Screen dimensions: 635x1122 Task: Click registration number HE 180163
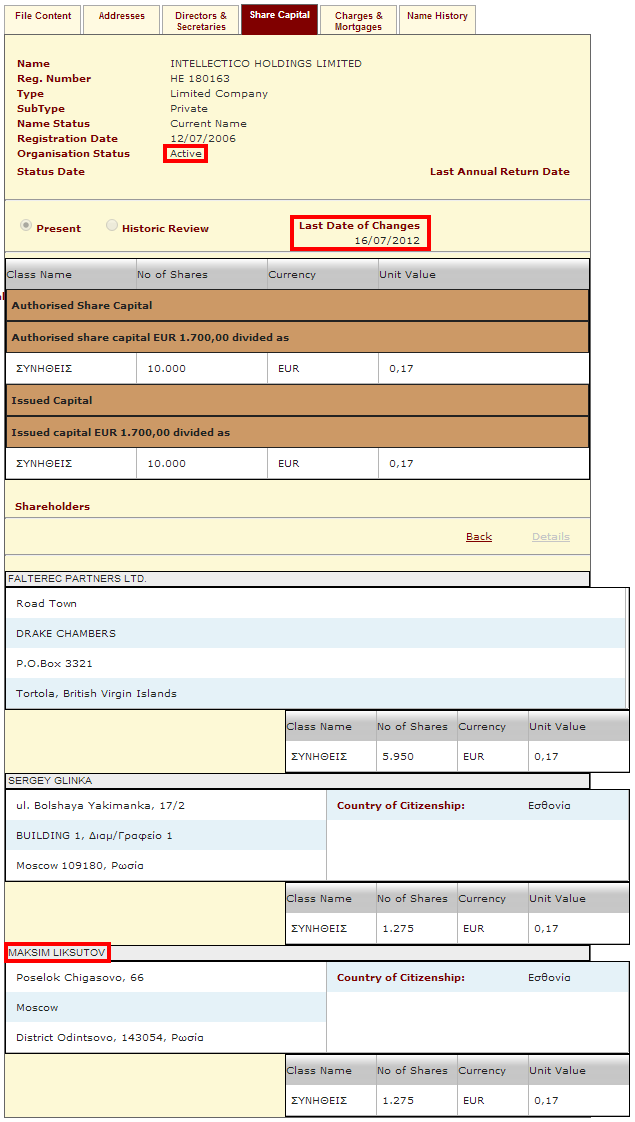point(200,79)
